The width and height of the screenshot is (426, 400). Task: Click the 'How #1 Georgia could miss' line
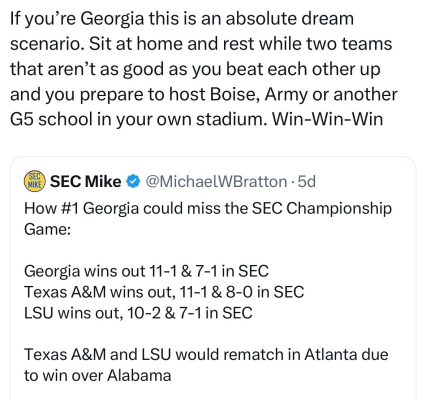tap(208, 209)
